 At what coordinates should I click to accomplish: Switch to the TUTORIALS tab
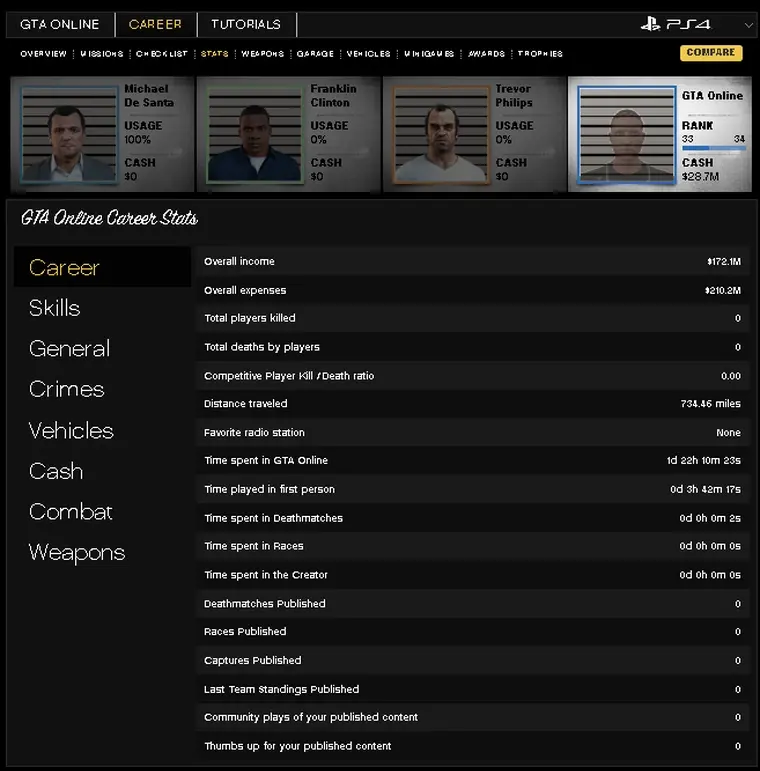(246, 25)
